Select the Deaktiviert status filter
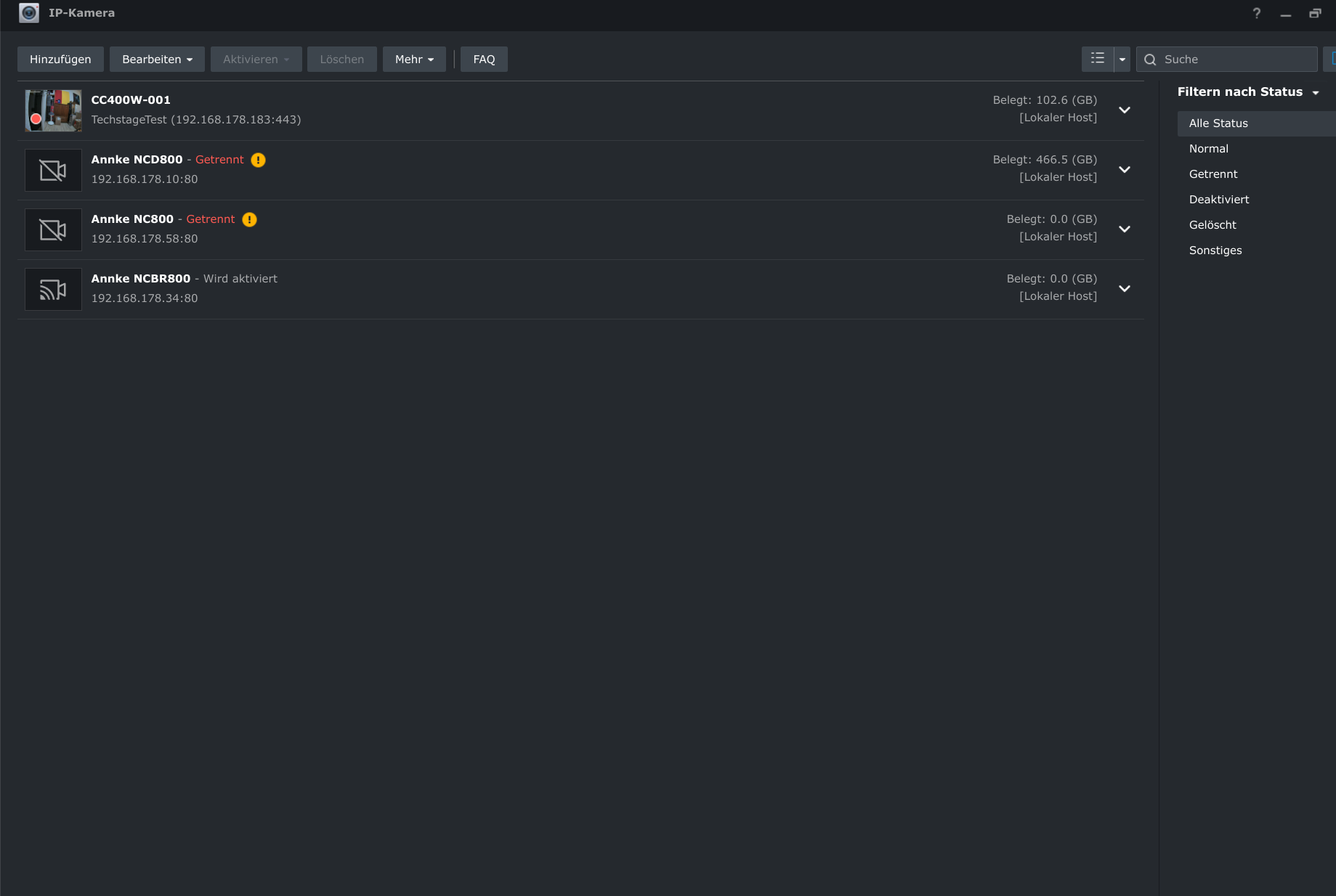Image resolution: width=1336 pixels, height=896 pixels. pos(1219,200)
